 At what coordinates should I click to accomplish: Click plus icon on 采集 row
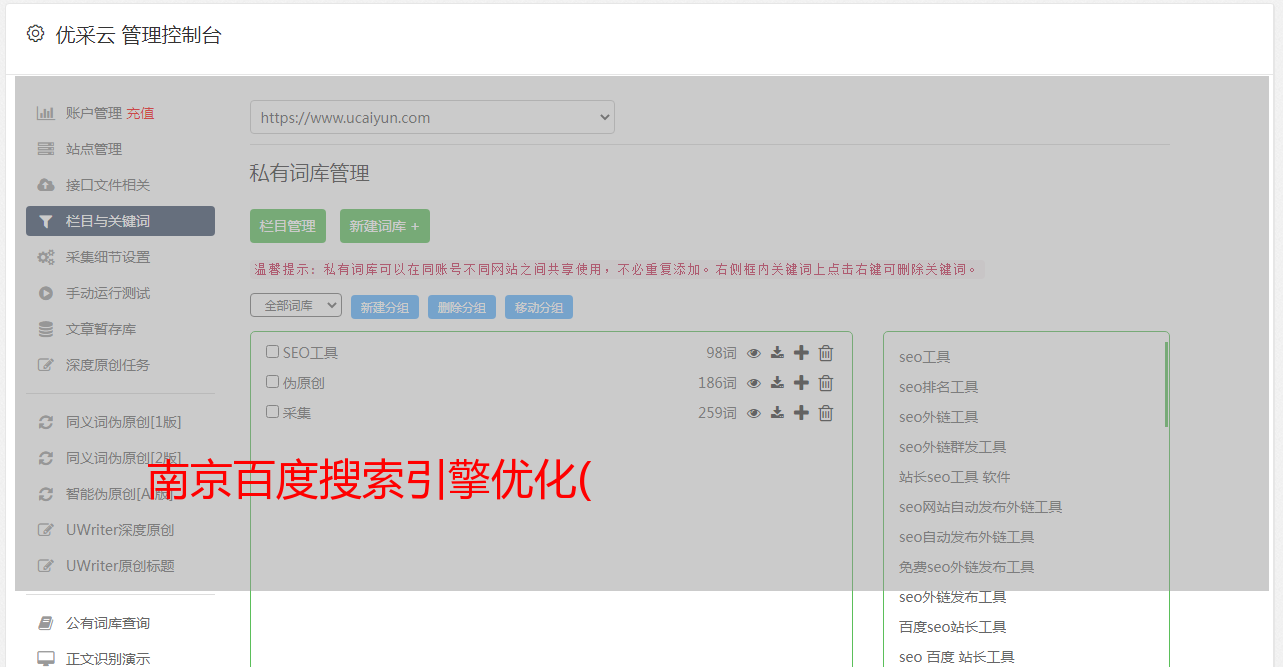[x=801, y=413]
